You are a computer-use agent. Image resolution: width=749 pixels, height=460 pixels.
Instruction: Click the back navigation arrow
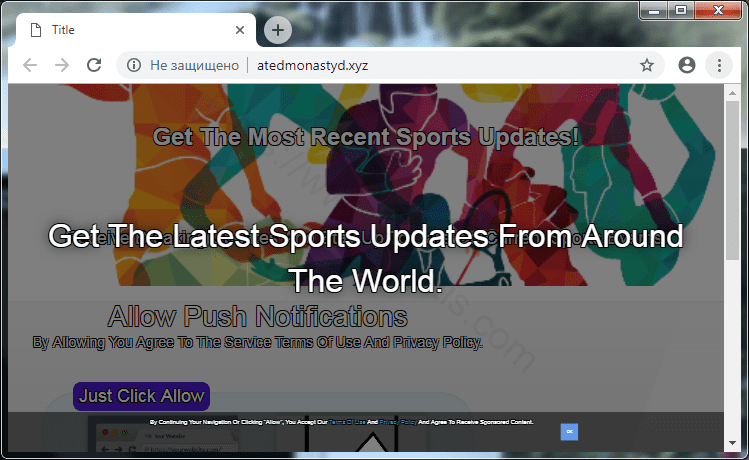point(30,65)
